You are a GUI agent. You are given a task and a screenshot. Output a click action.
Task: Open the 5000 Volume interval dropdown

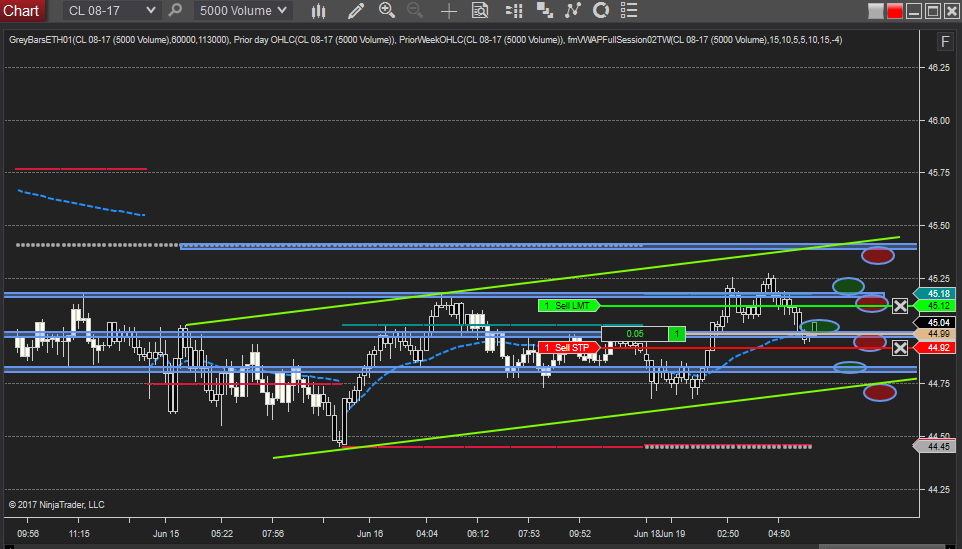(x=243, y=10)
